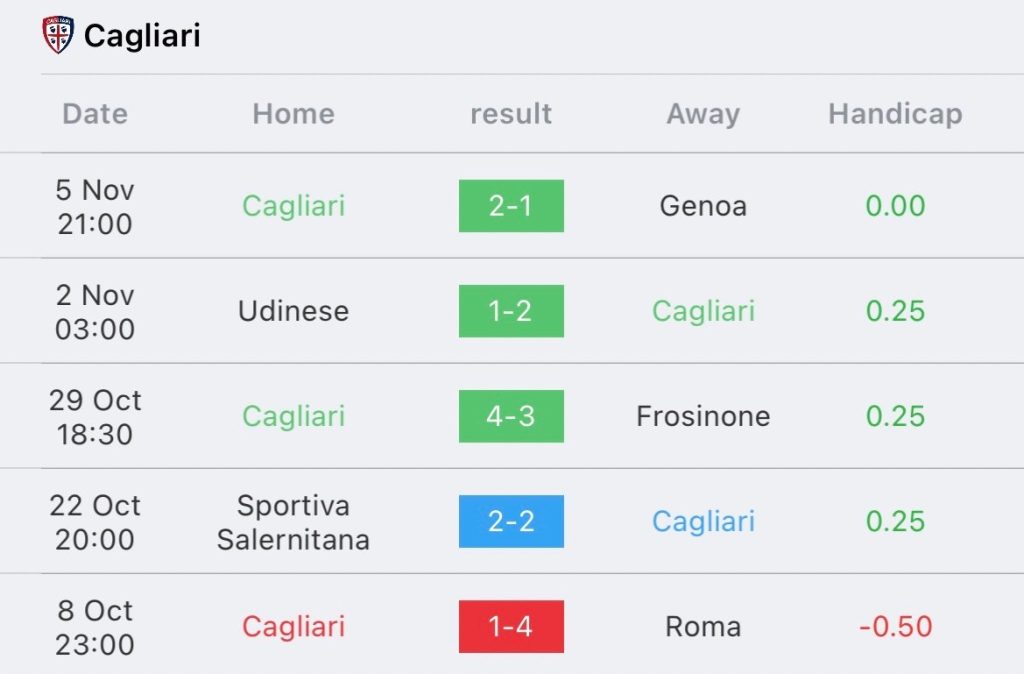
Task: Click the Frosinone away team name
Action: 703,416
